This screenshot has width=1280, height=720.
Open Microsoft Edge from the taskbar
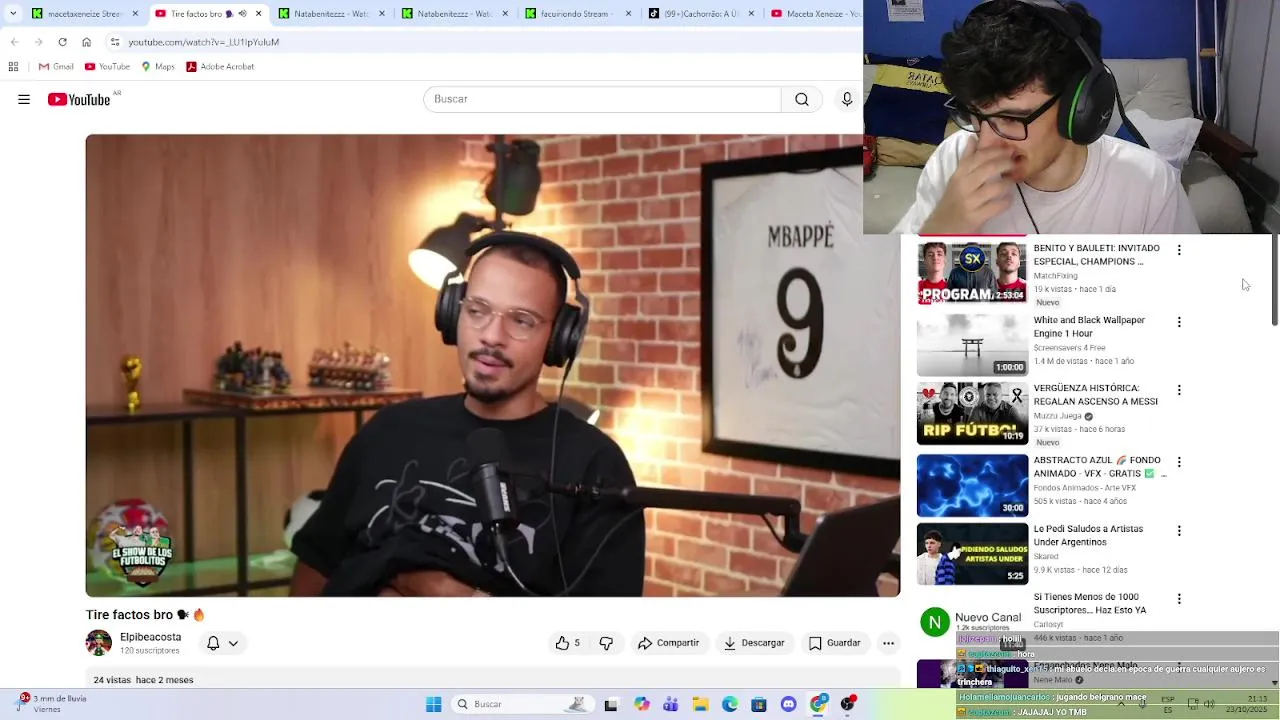730,704
